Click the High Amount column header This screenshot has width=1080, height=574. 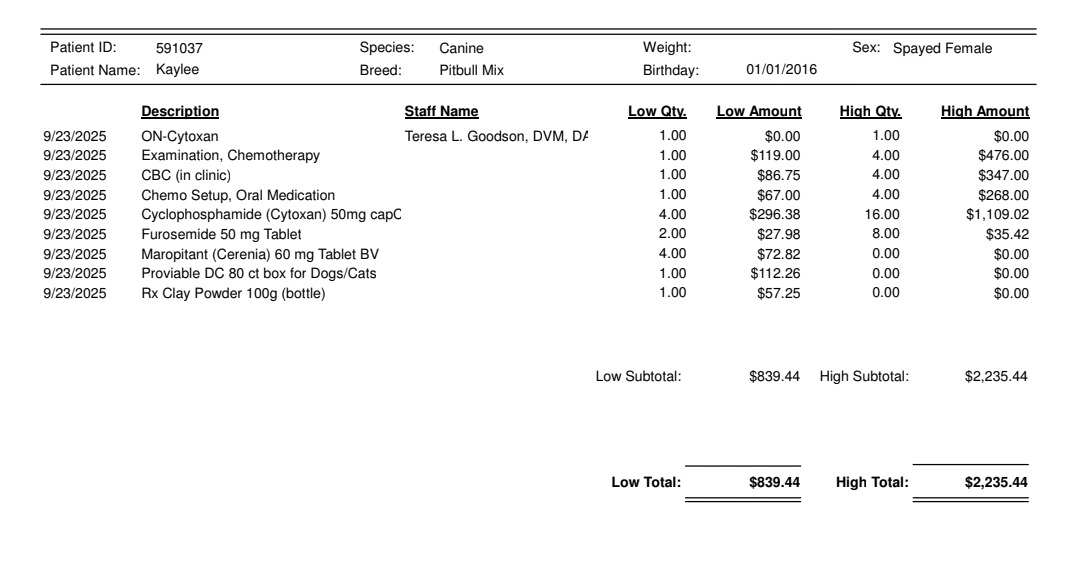point(984,111)
